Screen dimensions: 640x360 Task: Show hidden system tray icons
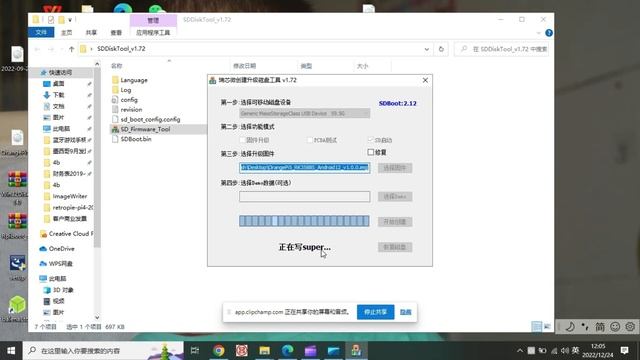click(520, 351)
